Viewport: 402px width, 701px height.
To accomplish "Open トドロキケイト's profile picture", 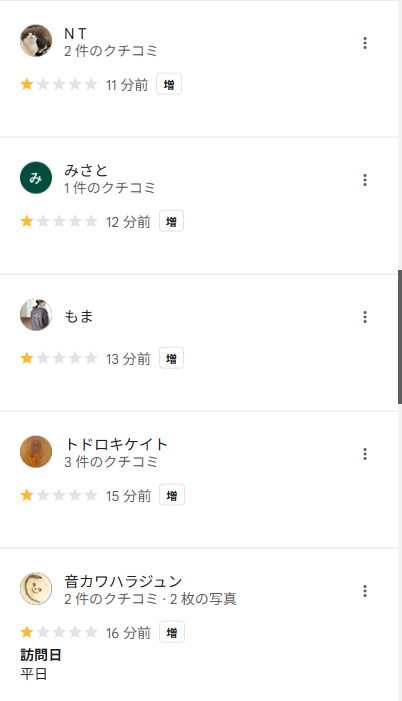I will click(36, 452).
